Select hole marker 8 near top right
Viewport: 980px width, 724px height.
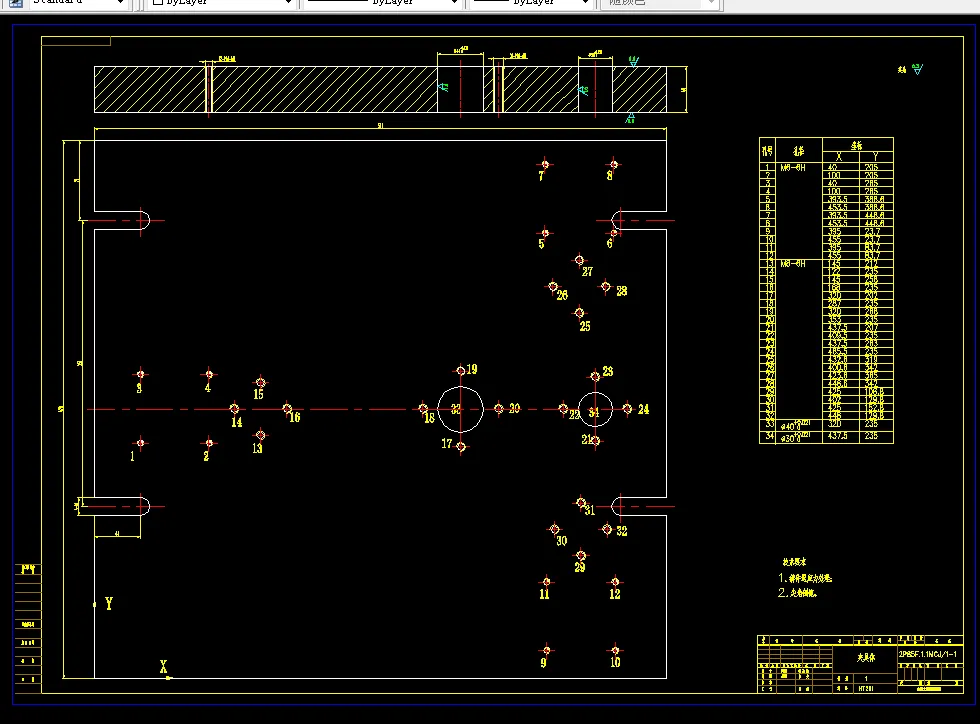pos(614,164)
